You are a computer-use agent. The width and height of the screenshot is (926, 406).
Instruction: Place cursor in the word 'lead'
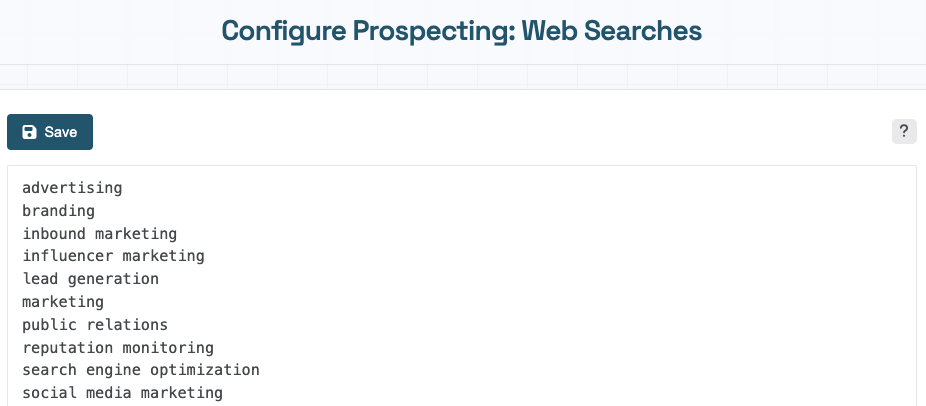pyautogui.click(x=40, y=279)
